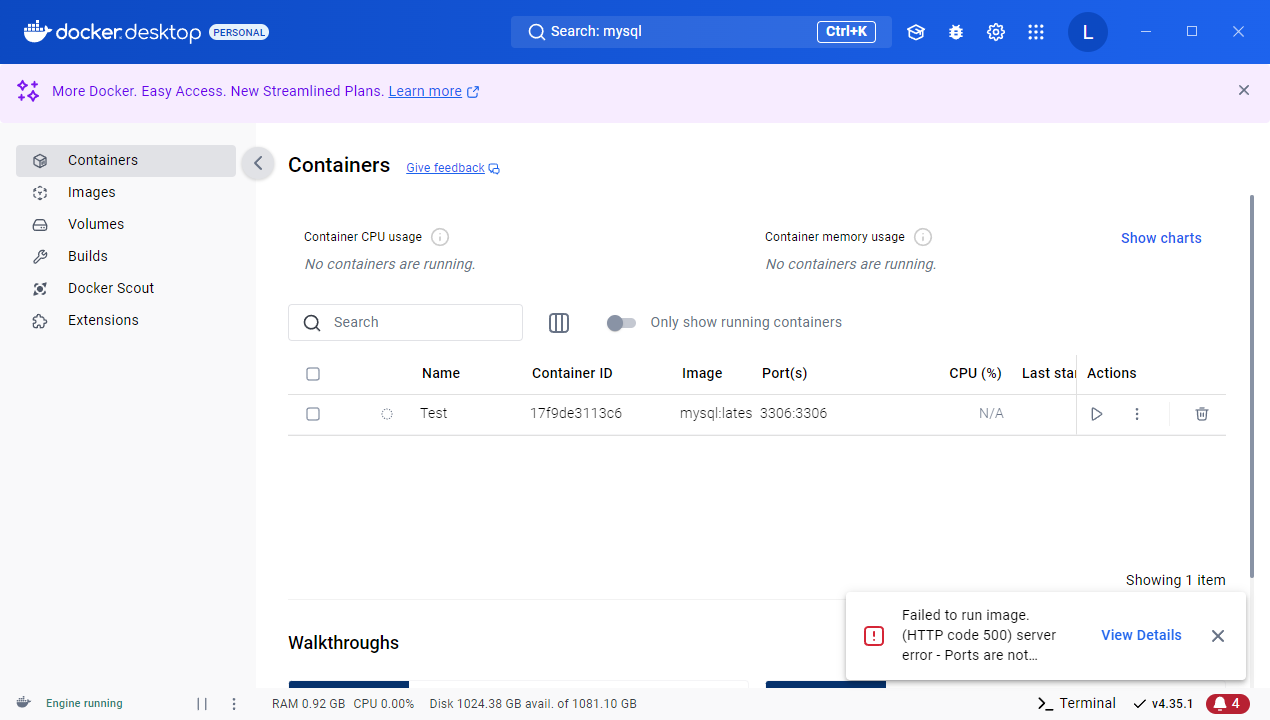
Task: Dismiss the streamlined plans promo banner
Action: coord(1244,90)
